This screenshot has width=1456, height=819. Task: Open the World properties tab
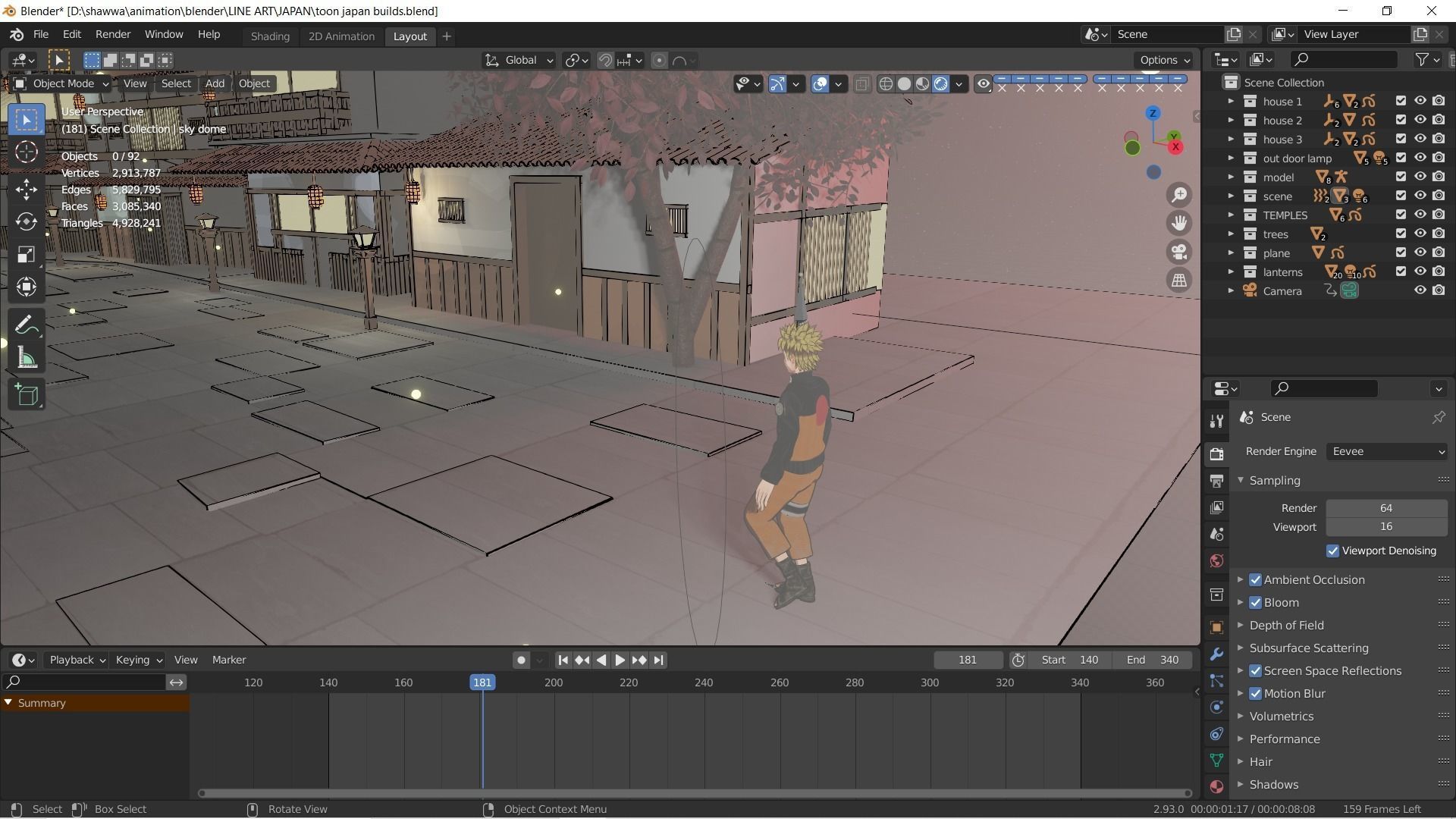pos(1216,560)
